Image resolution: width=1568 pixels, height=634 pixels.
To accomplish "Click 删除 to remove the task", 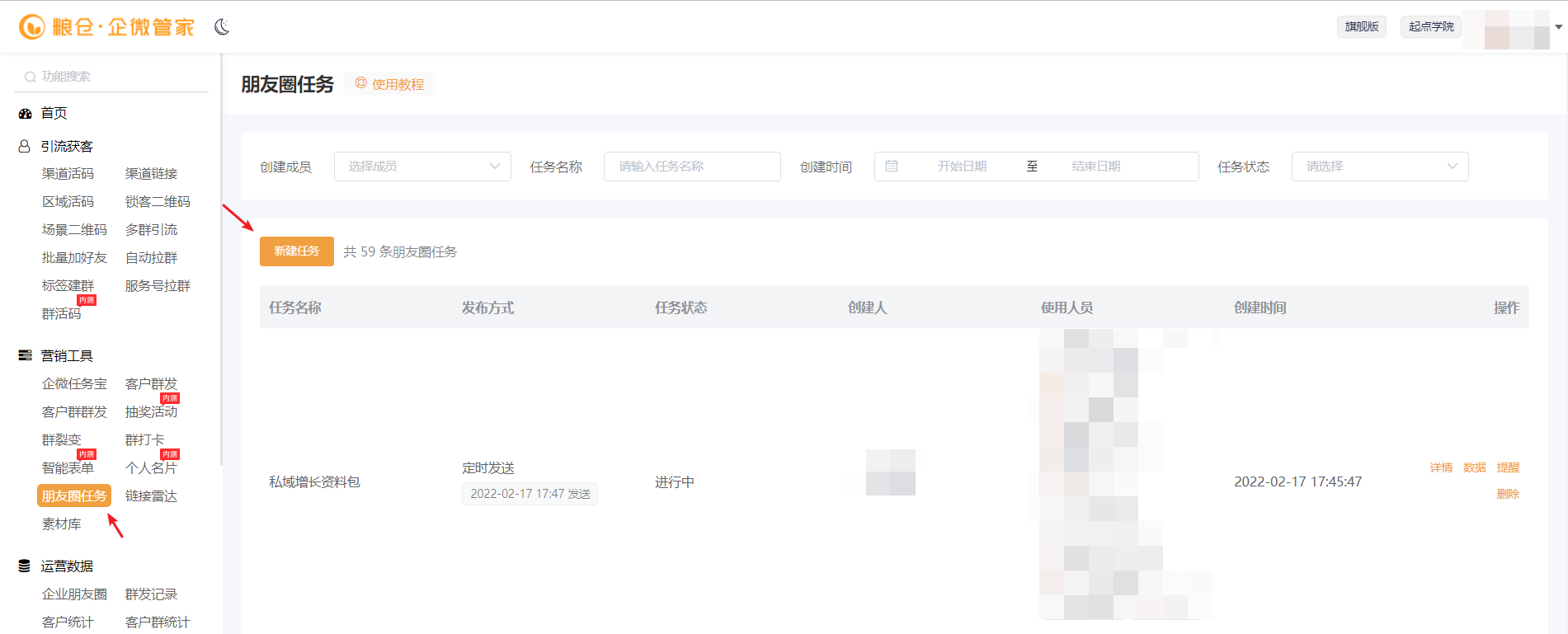I will pos(1508,494).
